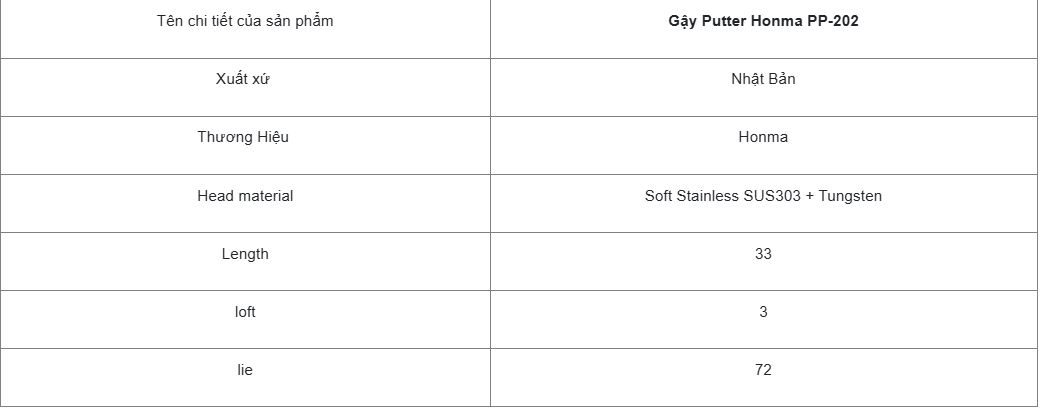Select the "Honma" brand value cell
Viewport: 1040px width, 409px height.
click(763, 137)
